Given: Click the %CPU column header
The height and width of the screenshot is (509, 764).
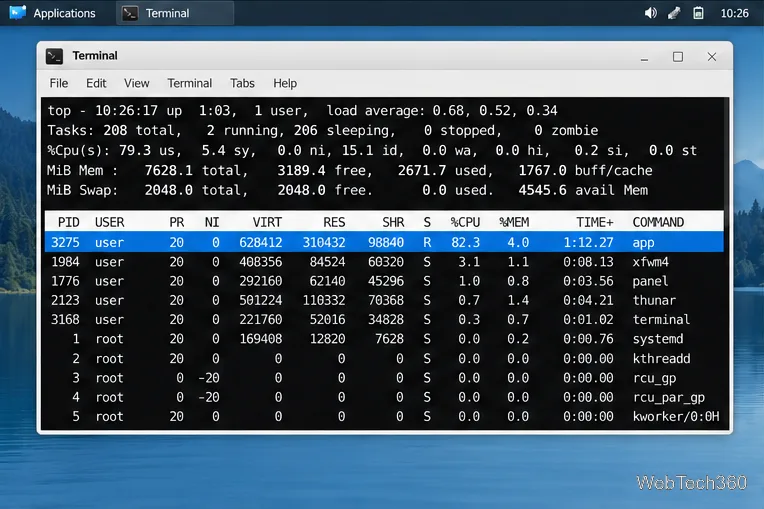Looking at the screenshot, I should point(465,222).
